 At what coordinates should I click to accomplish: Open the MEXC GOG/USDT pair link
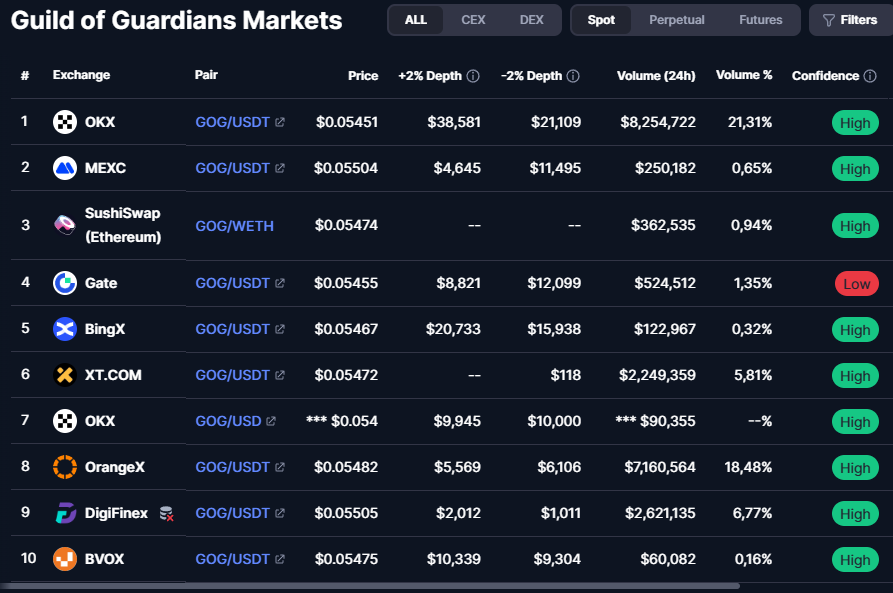click(x=232, y=168)
